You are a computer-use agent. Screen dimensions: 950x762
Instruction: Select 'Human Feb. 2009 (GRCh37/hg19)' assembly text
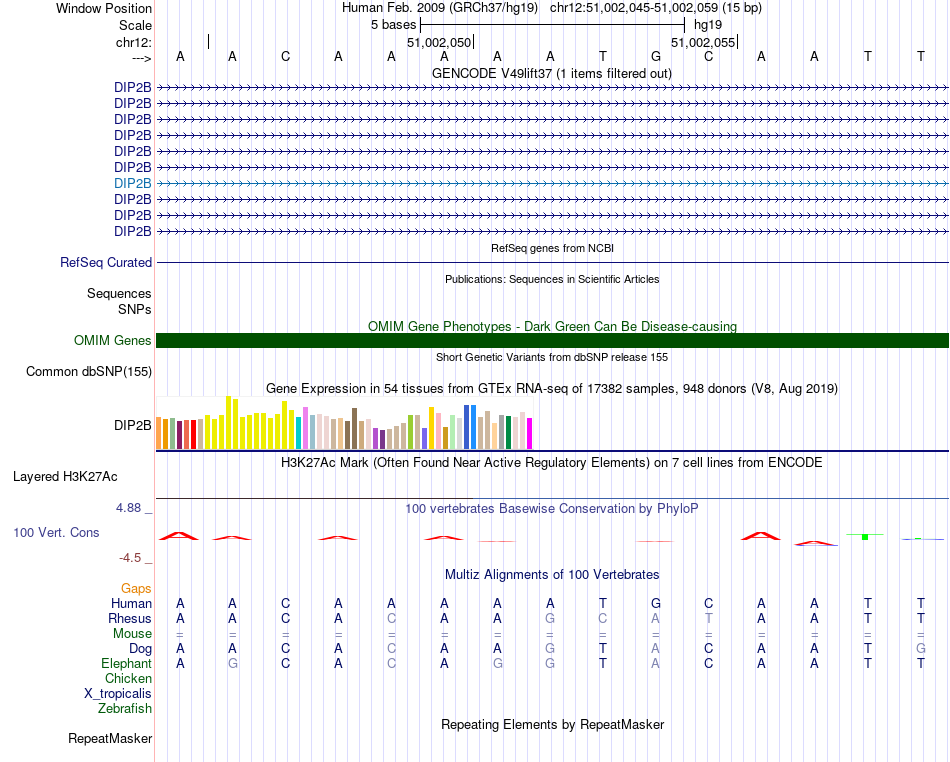pos(440,8)
